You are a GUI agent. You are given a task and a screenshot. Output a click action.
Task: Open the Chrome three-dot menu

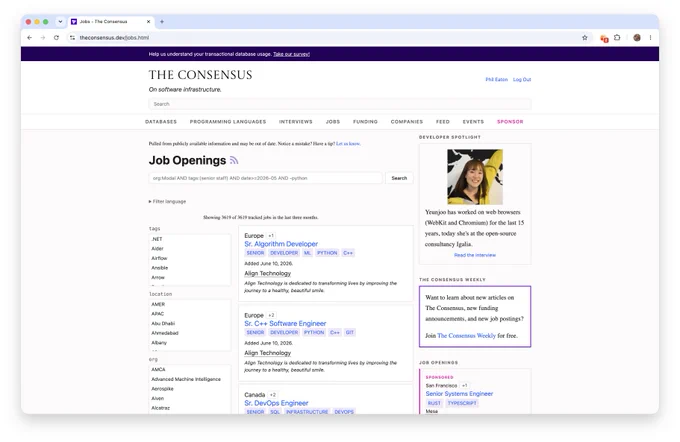[650, 38]
